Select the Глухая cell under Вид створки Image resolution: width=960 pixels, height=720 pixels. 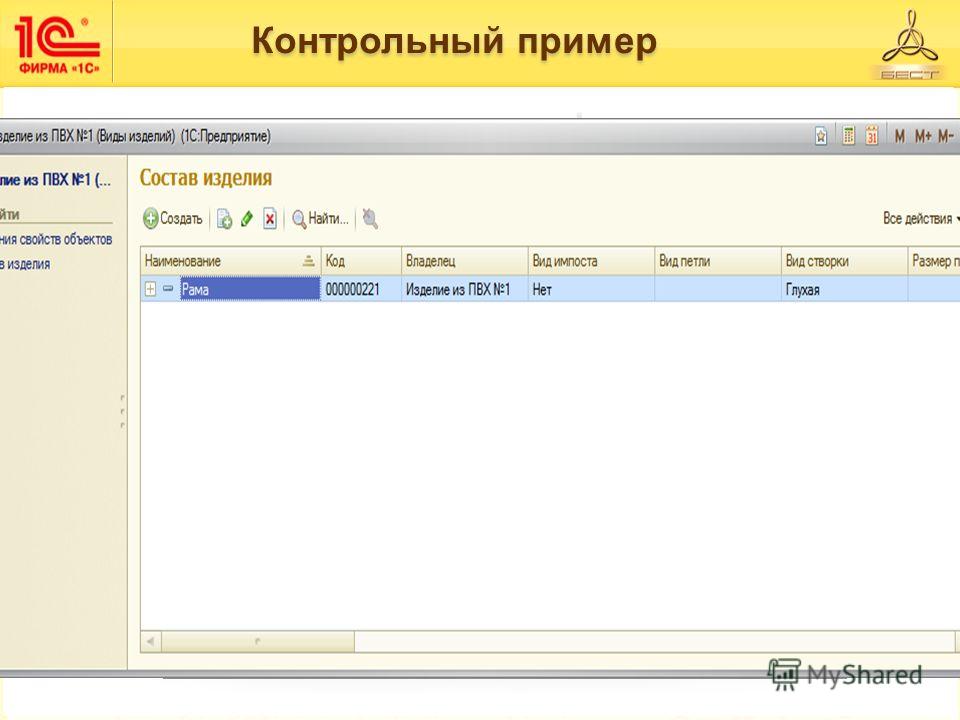(x=844, y=289)
